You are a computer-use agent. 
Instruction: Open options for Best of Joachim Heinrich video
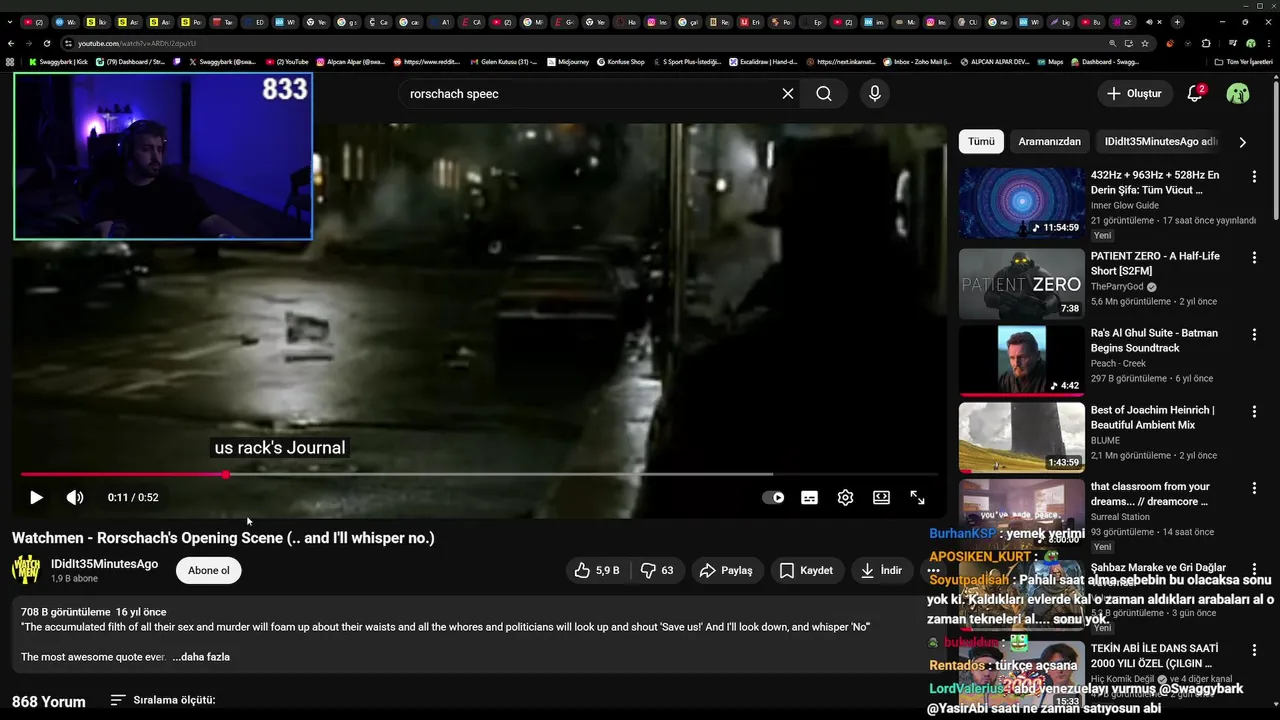1254,411
